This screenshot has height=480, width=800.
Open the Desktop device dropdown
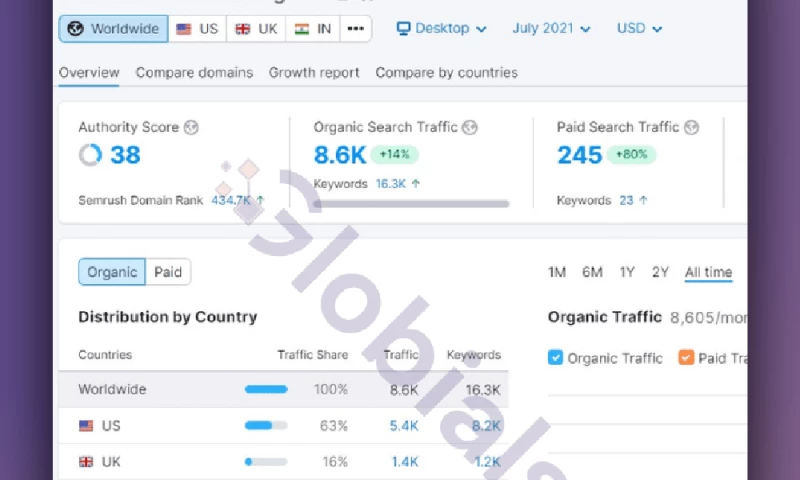pyautogui.click(x=442, y=29)
